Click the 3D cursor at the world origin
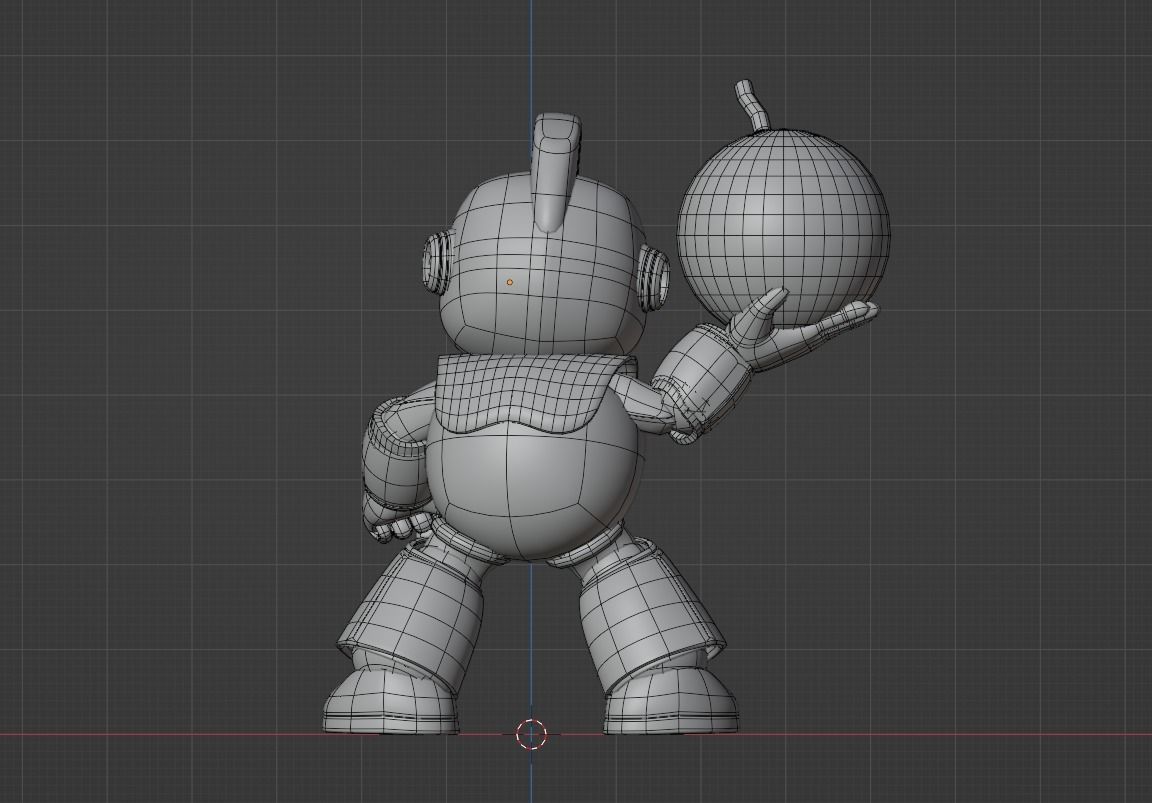1152x803 pixels. (x=531, y=733)
